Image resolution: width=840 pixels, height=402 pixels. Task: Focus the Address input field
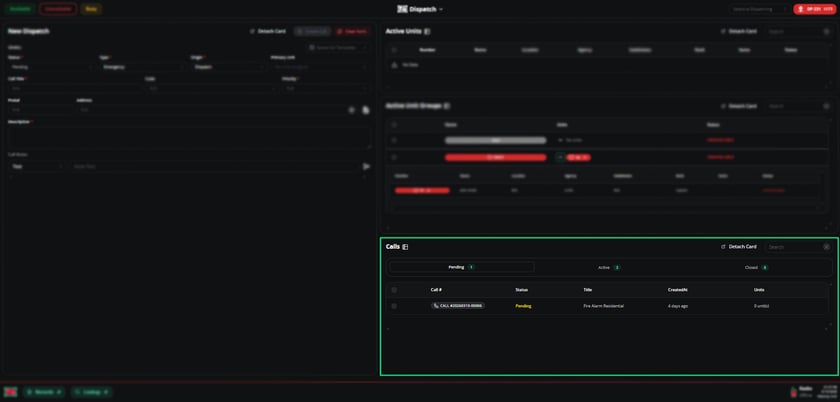[x=210, y=110]
